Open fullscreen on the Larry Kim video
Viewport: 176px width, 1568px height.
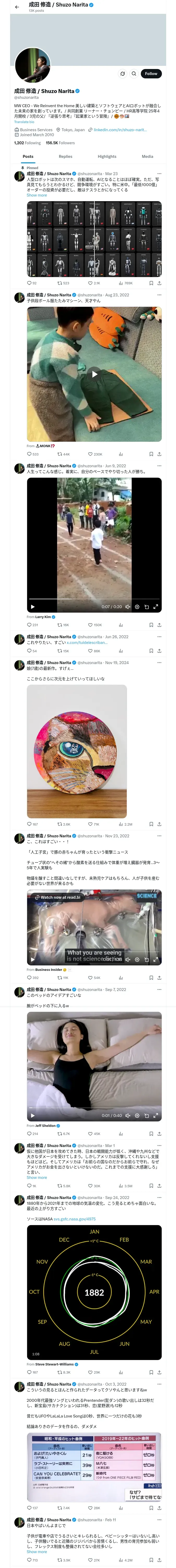point(155,607)
